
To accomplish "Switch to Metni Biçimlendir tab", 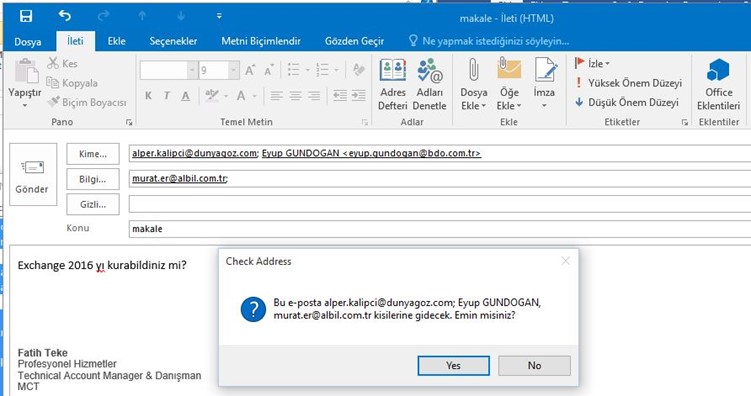I will tap(261, 41).
